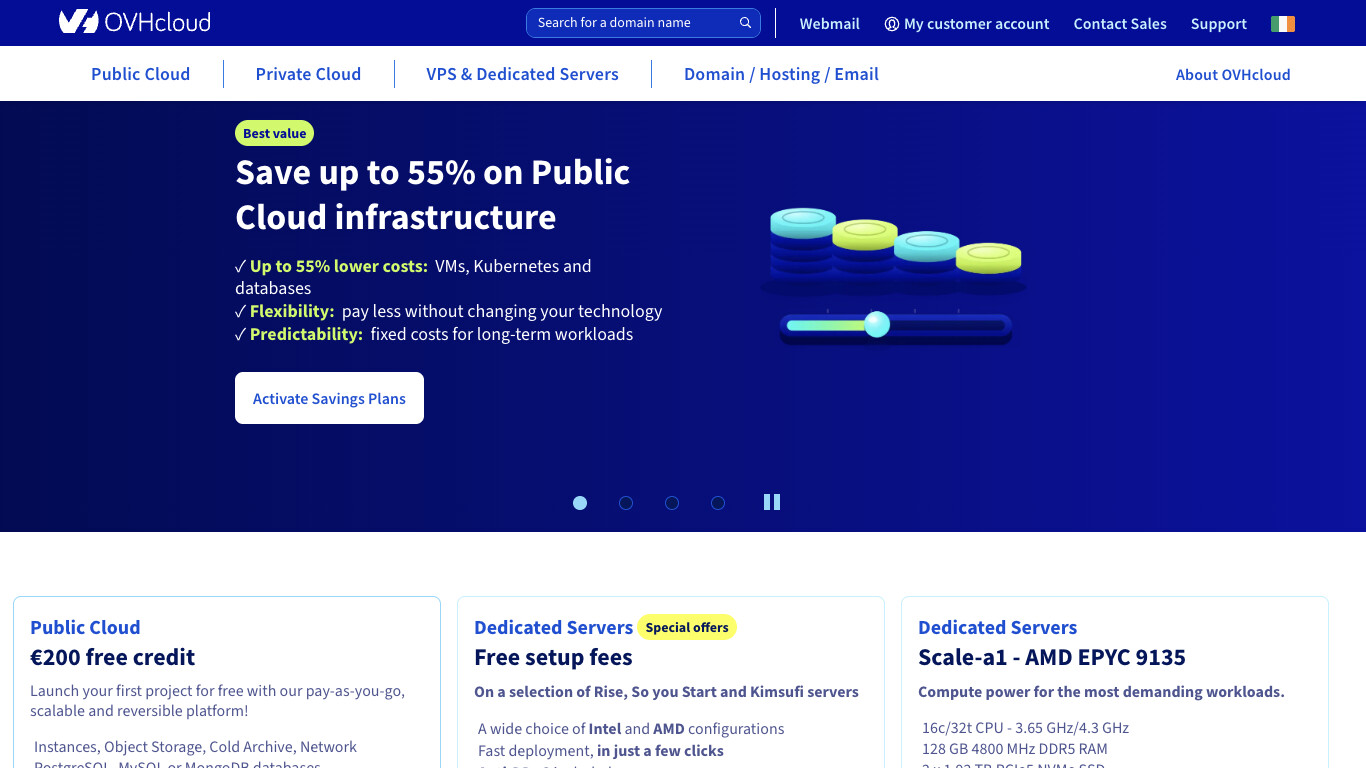Open the Free setup fees card
The image size is (1366, 768).
[671, 682]
